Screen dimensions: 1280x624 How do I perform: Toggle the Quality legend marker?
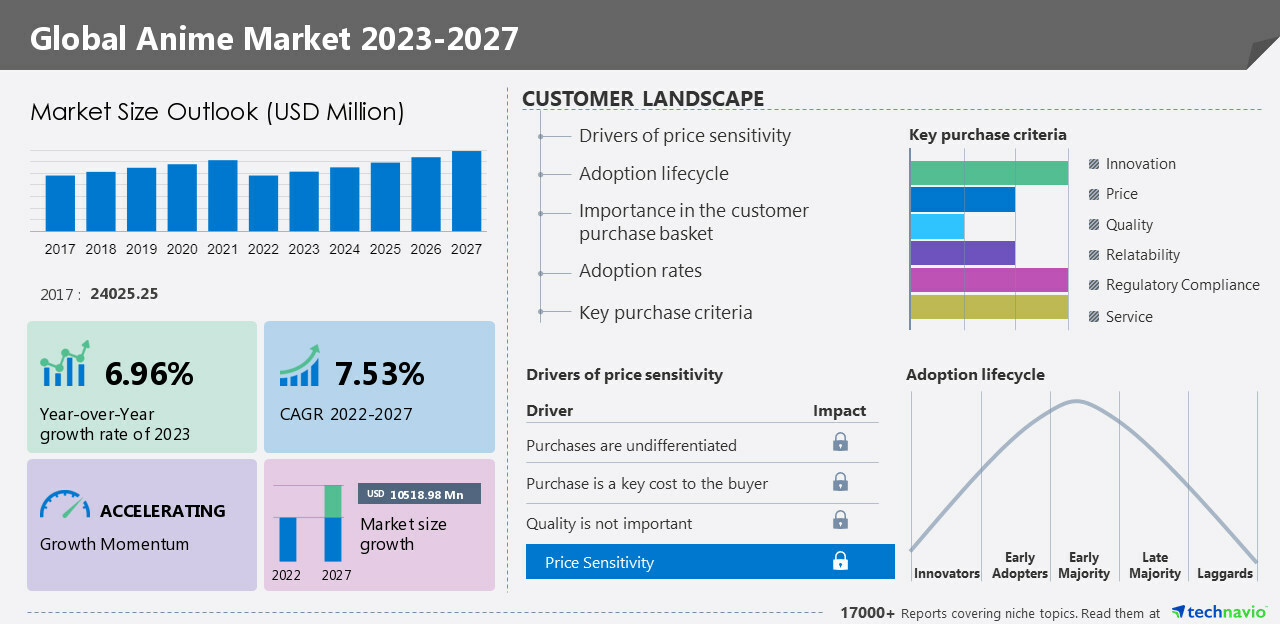(1094, 225)
